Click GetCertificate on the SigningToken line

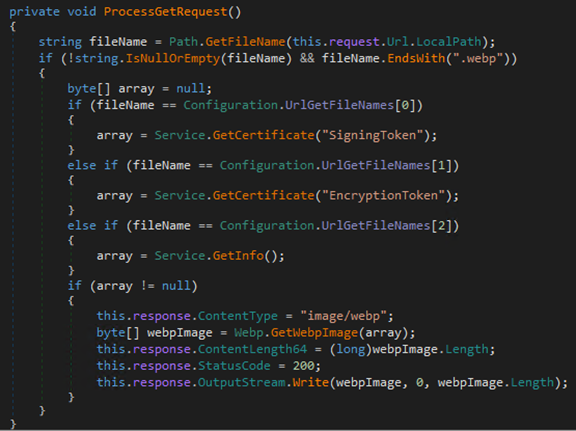tap(263, 135)
